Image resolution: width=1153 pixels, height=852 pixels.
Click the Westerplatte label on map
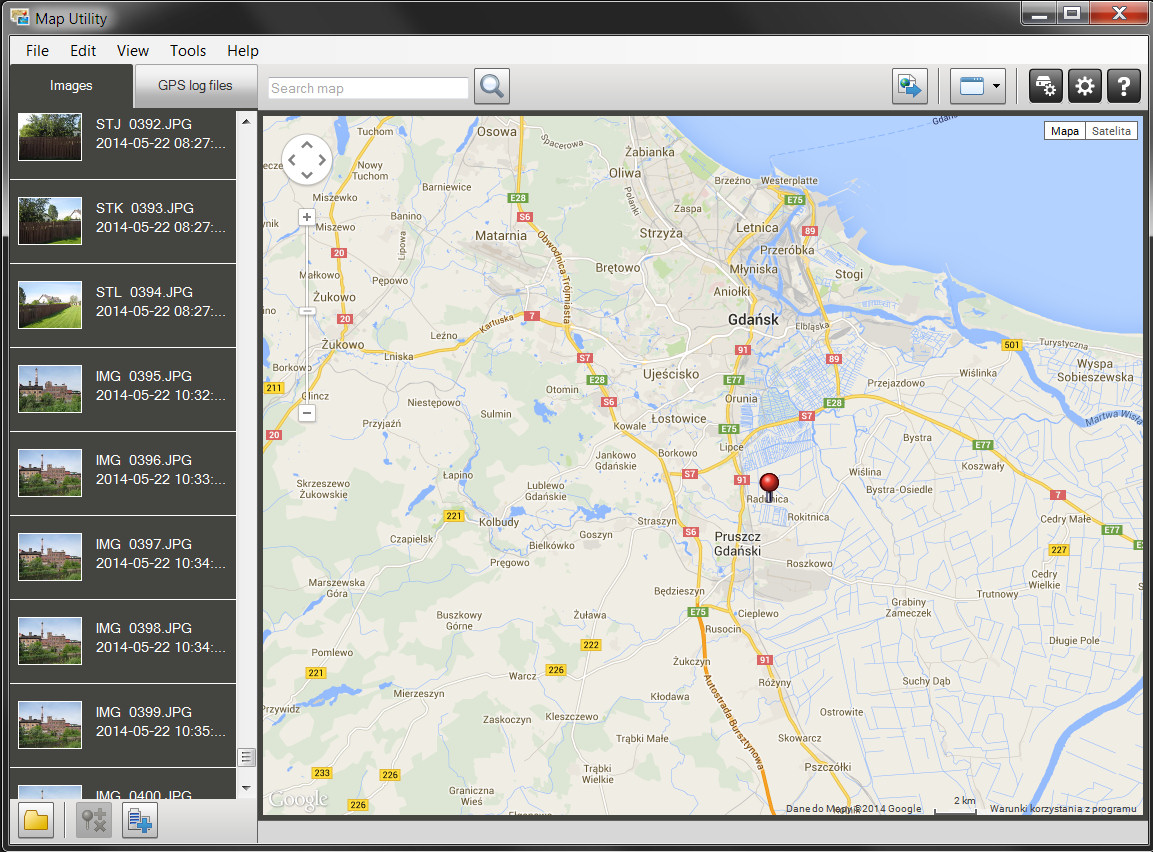[x=789, y=180]
